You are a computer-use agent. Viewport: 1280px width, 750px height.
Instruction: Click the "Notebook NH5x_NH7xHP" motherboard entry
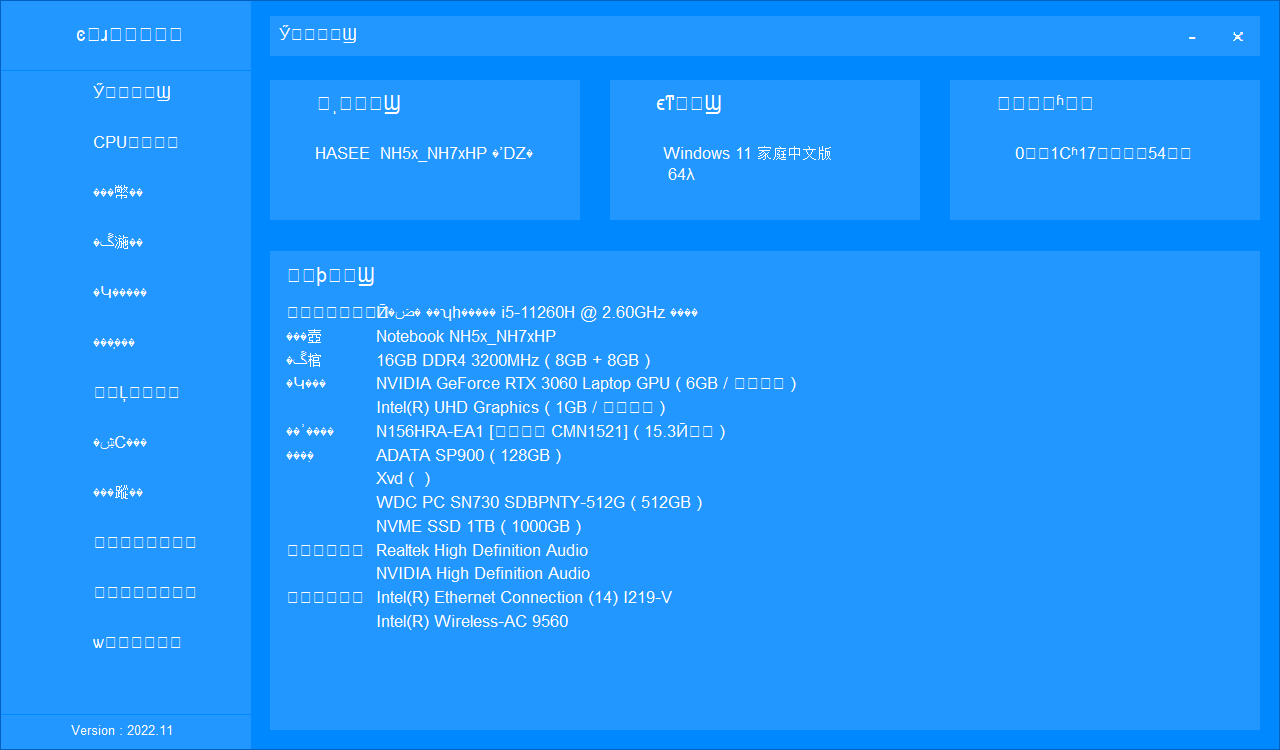tap(466, 336)
